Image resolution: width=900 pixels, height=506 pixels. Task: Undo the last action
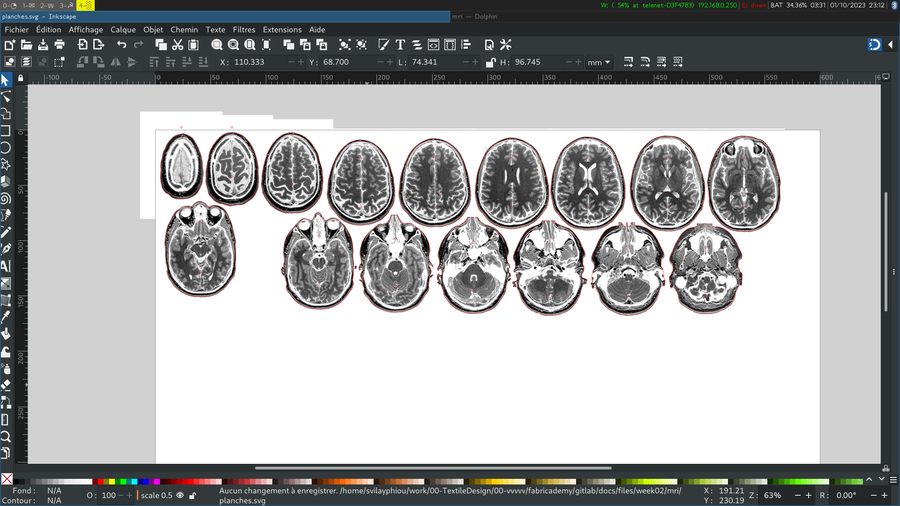[x=122, y=45]
